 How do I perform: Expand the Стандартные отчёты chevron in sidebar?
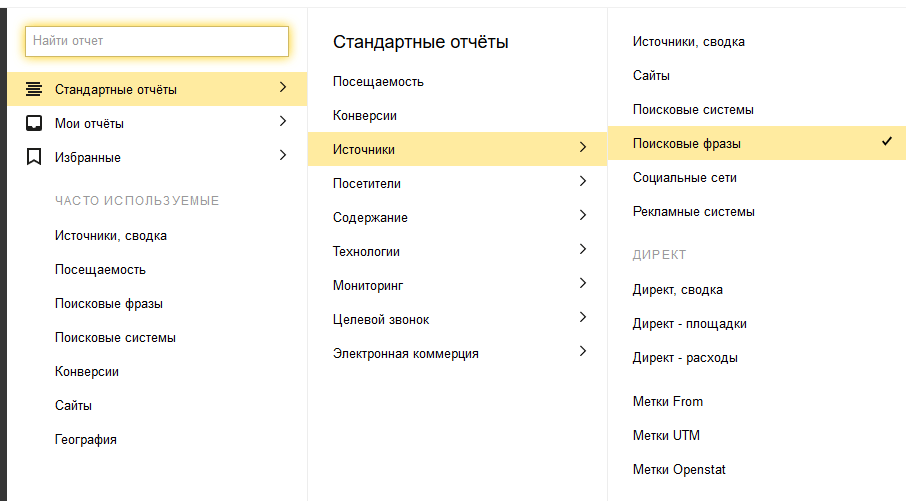click(x=283, y=88)
